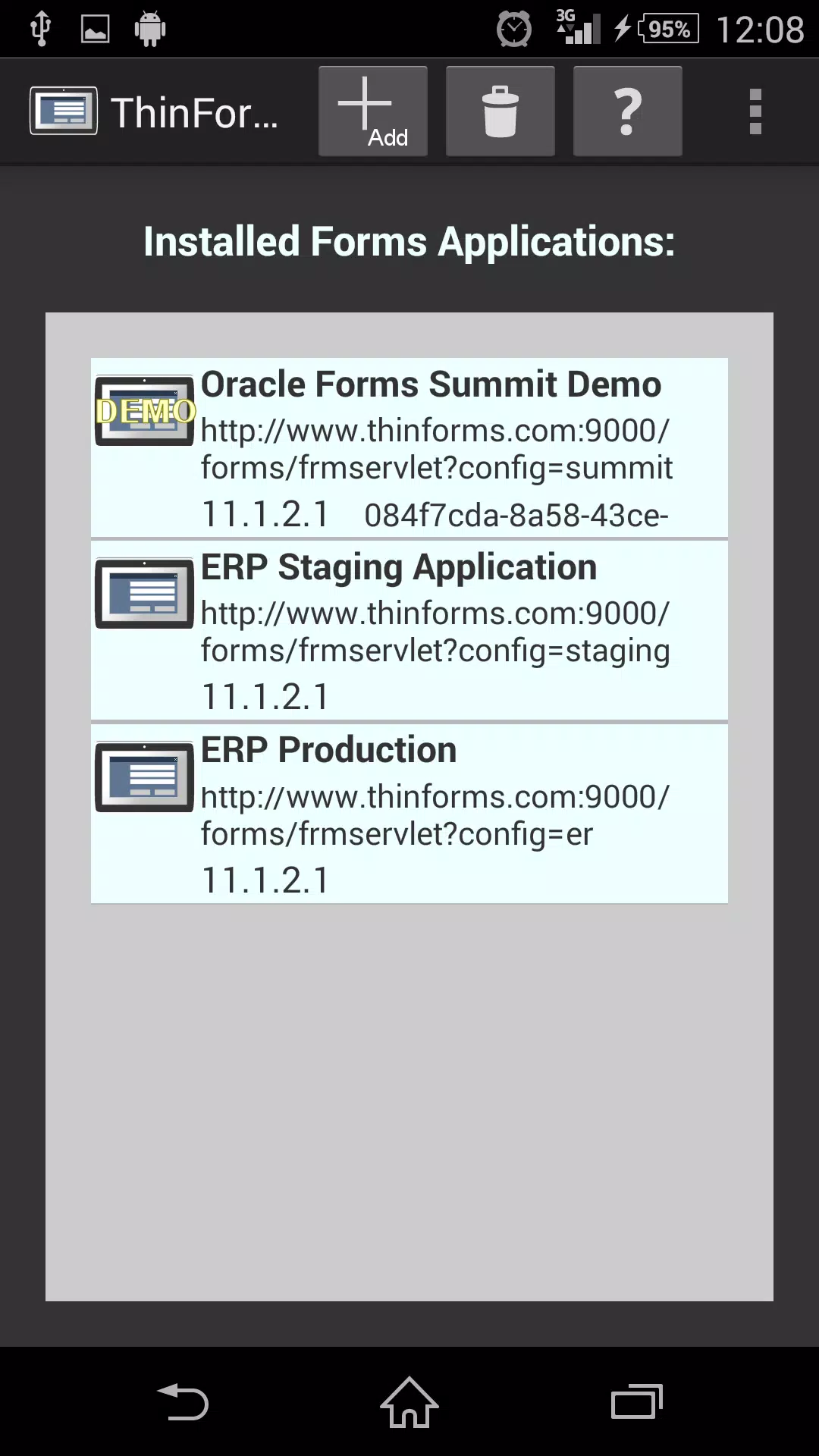This screenshot has height=1456, width=819.
Task: Tap the Add application plus button
Action: click(372, 111)
